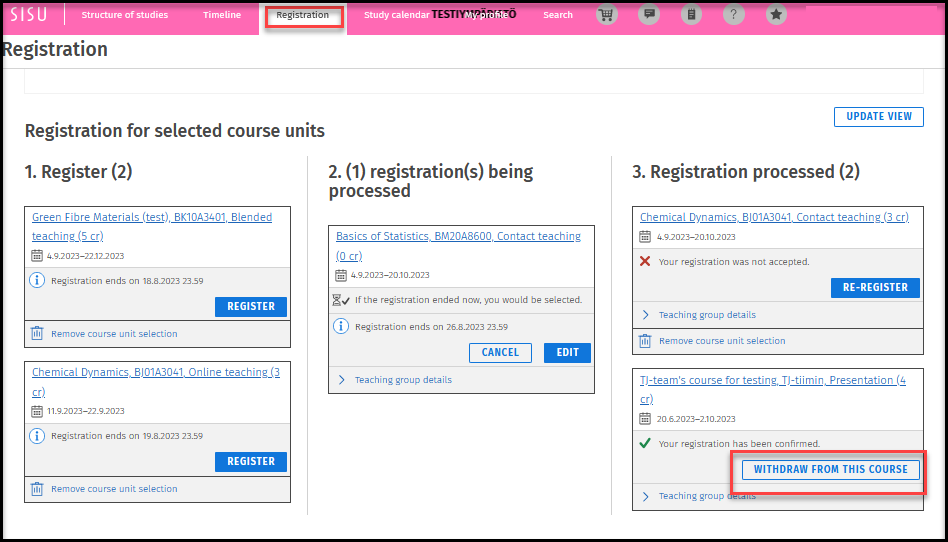Click trash icon under Chemical Dynamics Online teaching

37,489
